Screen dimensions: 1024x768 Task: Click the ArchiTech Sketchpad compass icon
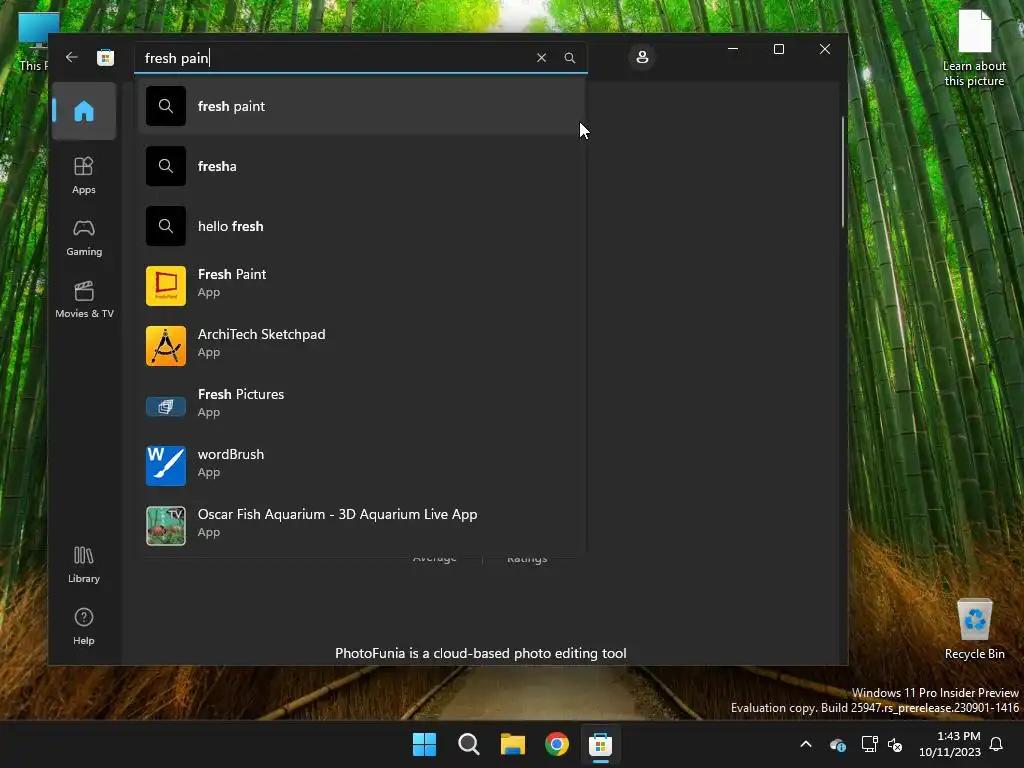click(166, 346)
